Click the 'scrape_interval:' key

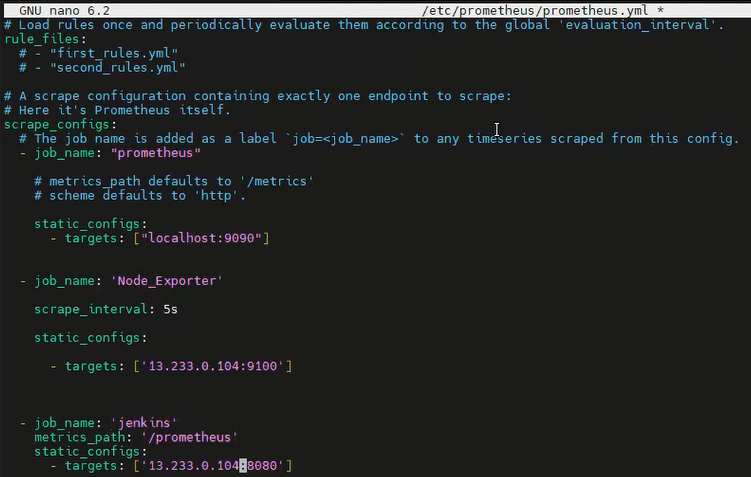click(x=94, y=309)
